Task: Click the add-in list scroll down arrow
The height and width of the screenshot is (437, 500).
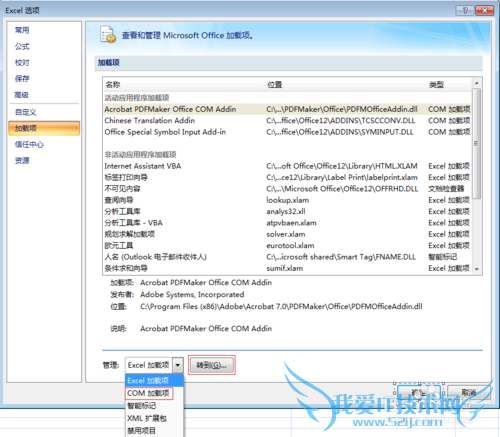Action: pyautogui.click(x=477, y=269)
